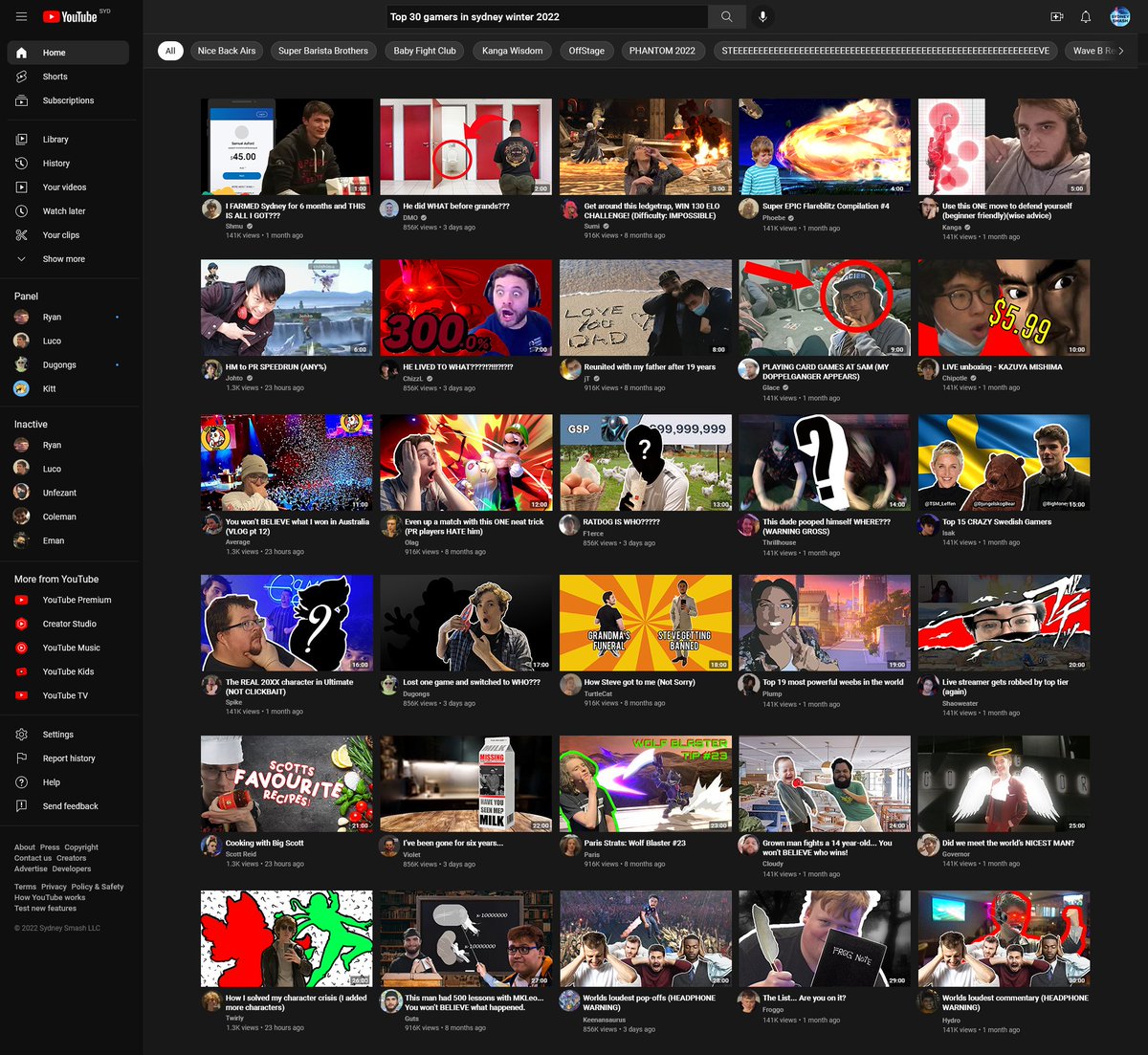This screenshot has height=1055, width=1148.
Task: Open Library in sidebar
Action: (x=68, y=140)
